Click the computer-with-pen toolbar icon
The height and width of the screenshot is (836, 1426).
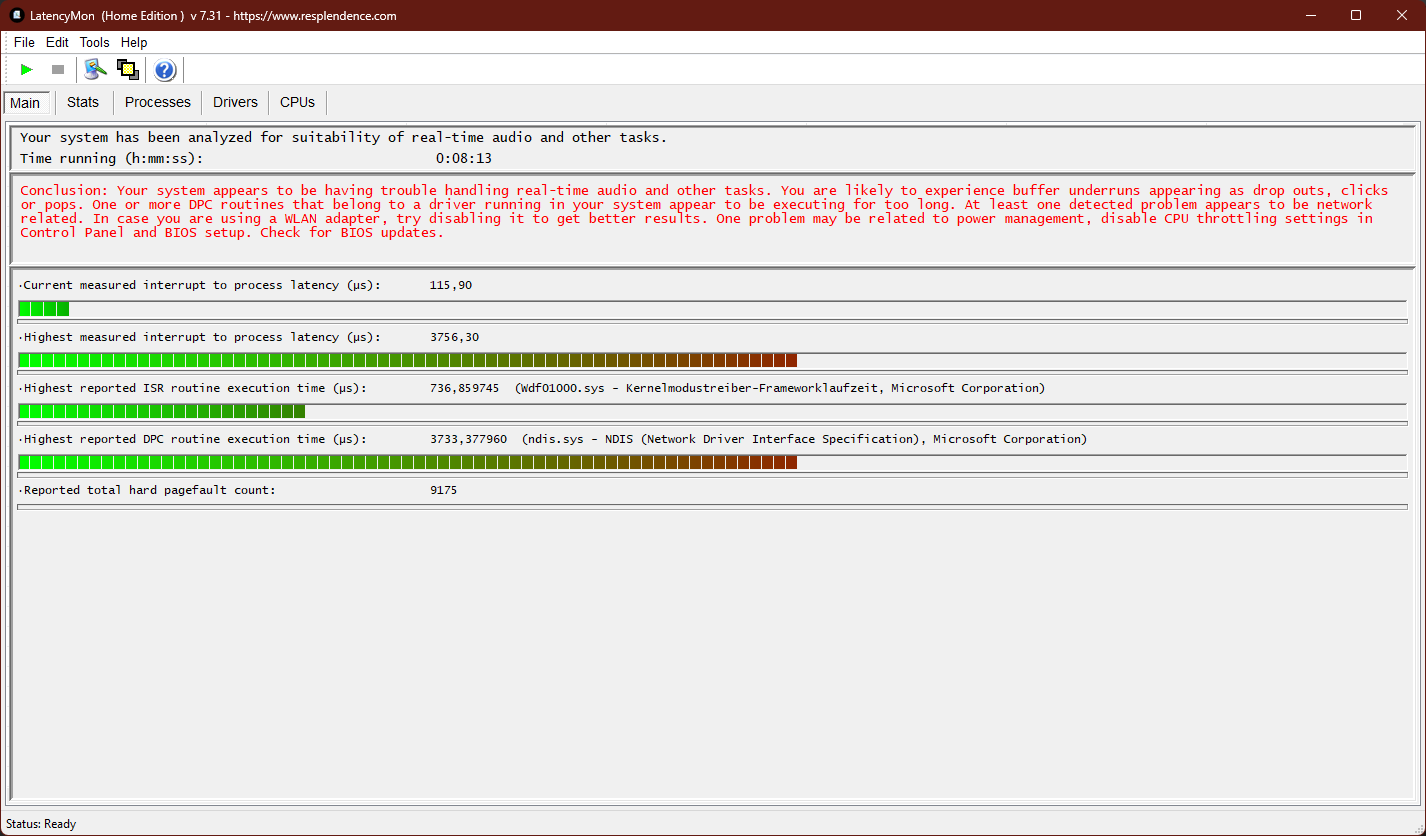95,70
